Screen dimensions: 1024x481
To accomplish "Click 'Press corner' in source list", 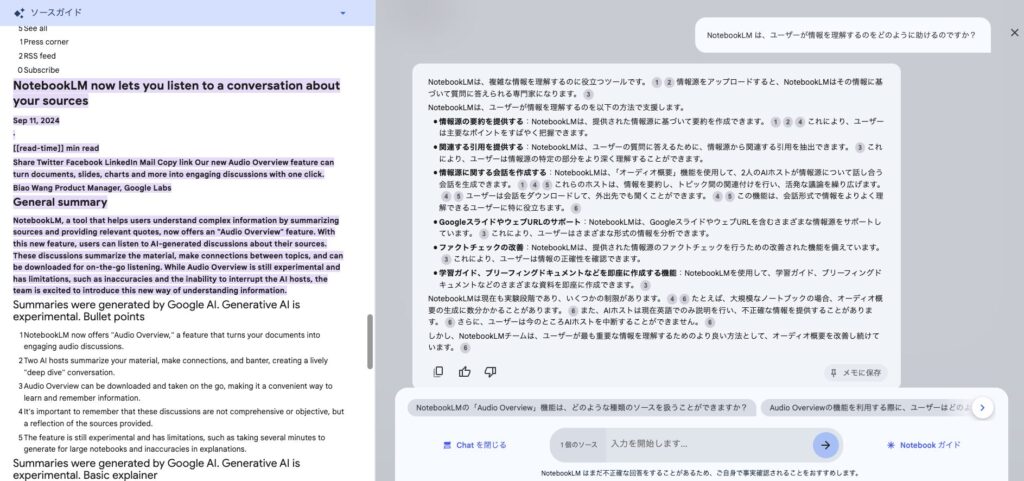I will (46, 42).
